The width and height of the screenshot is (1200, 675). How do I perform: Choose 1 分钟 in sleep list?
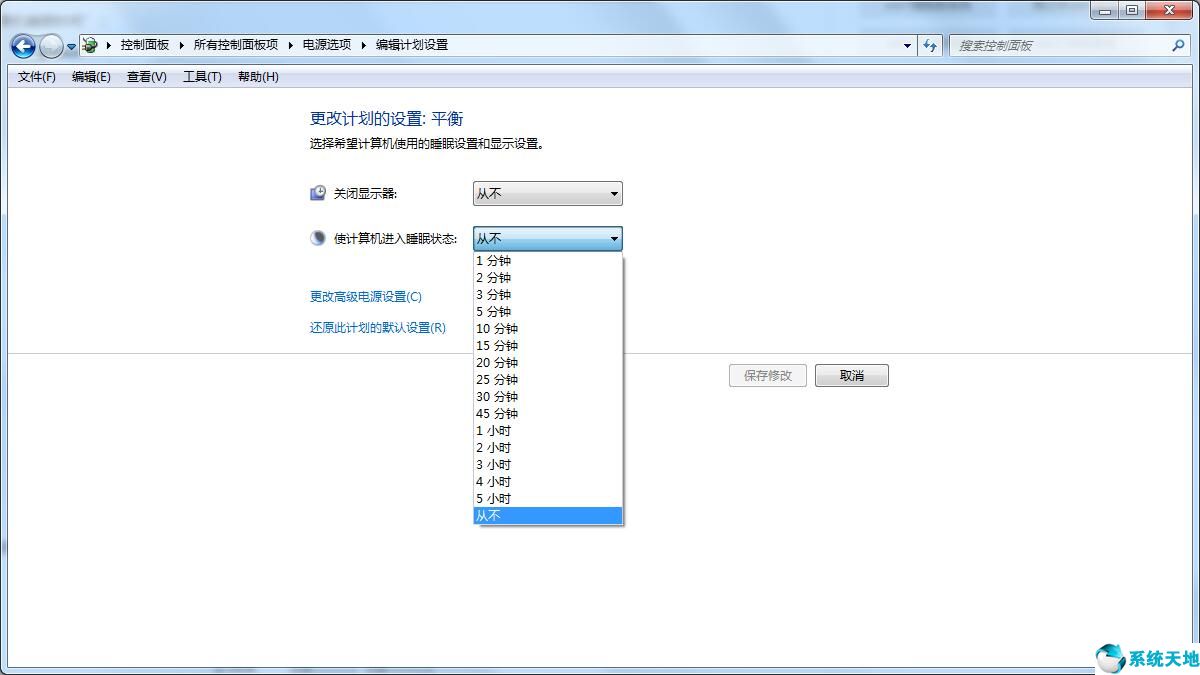[x=547, y=261]
